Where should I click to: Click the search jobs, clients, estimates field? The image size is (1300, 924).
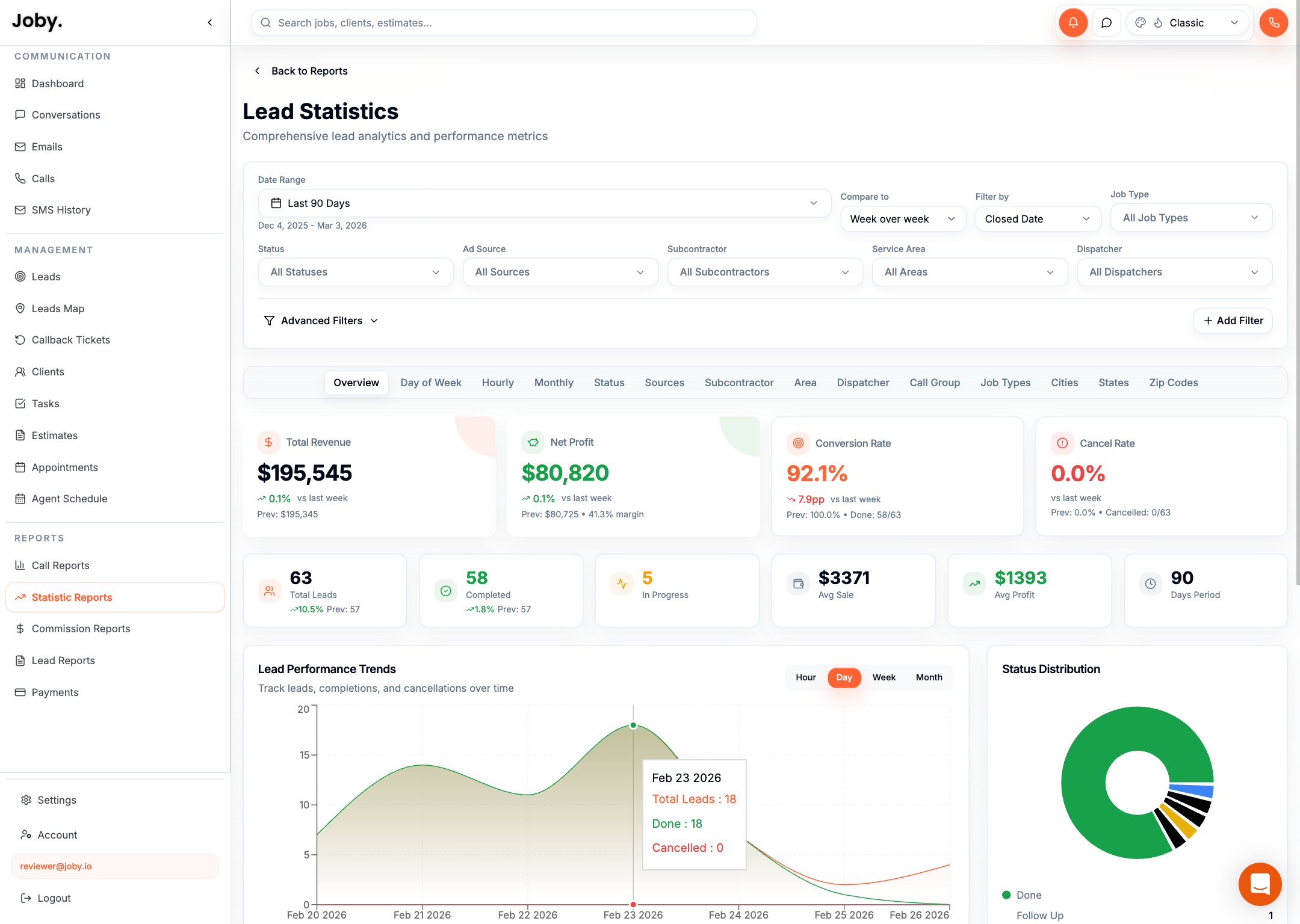click(x=504, y=23)
